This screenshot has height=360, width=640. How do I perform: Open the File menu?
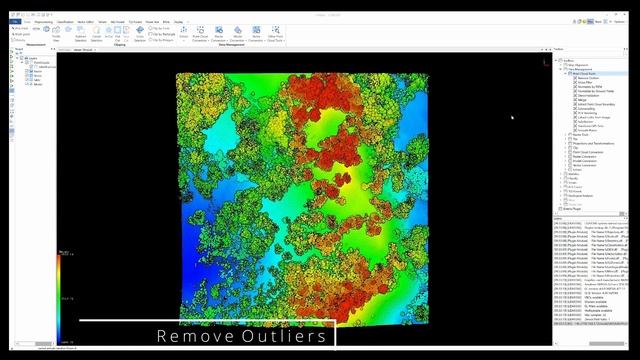coord(16,22)
